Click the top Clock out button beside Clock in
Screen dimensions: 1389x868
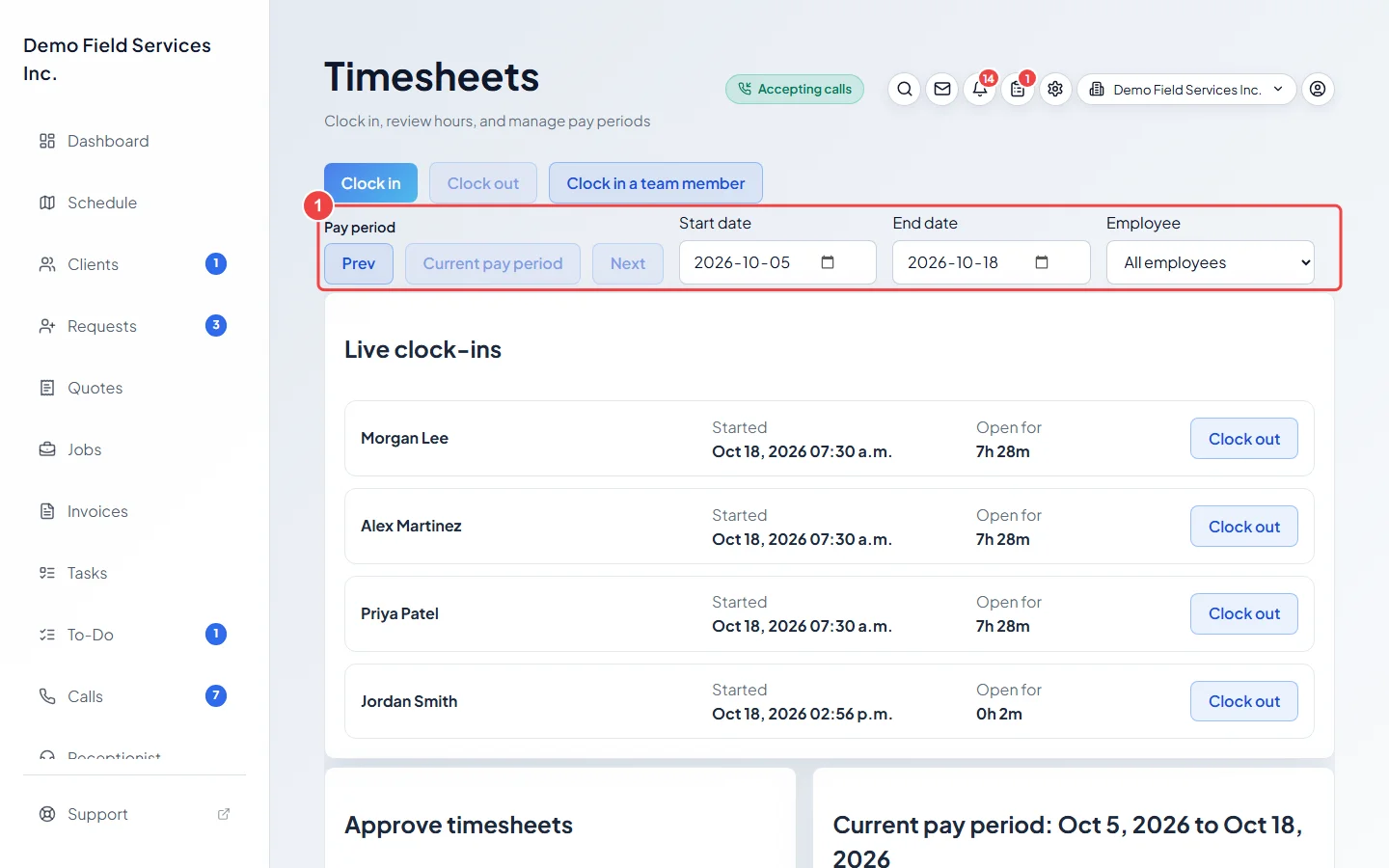(483, 183)
